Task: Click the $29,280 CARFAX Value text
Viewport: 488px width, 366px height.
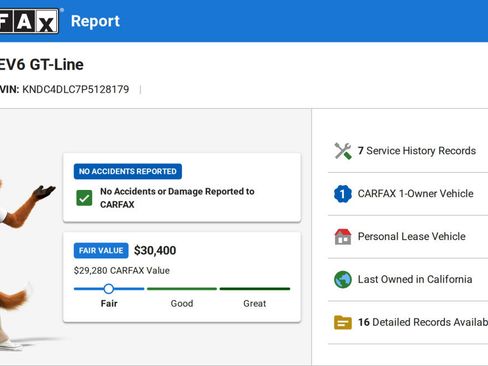Action: (122, 270)
